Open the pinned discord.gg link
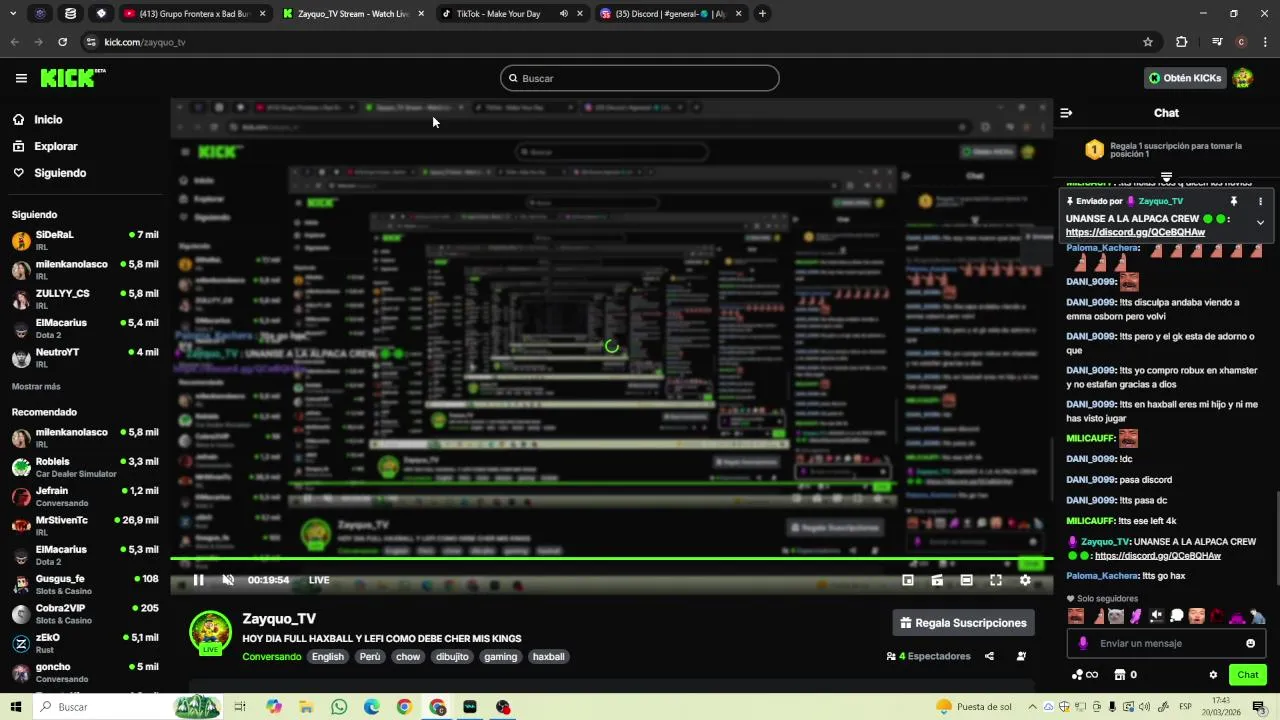Screen dimensions: 1280x720 pos(1135,232)
